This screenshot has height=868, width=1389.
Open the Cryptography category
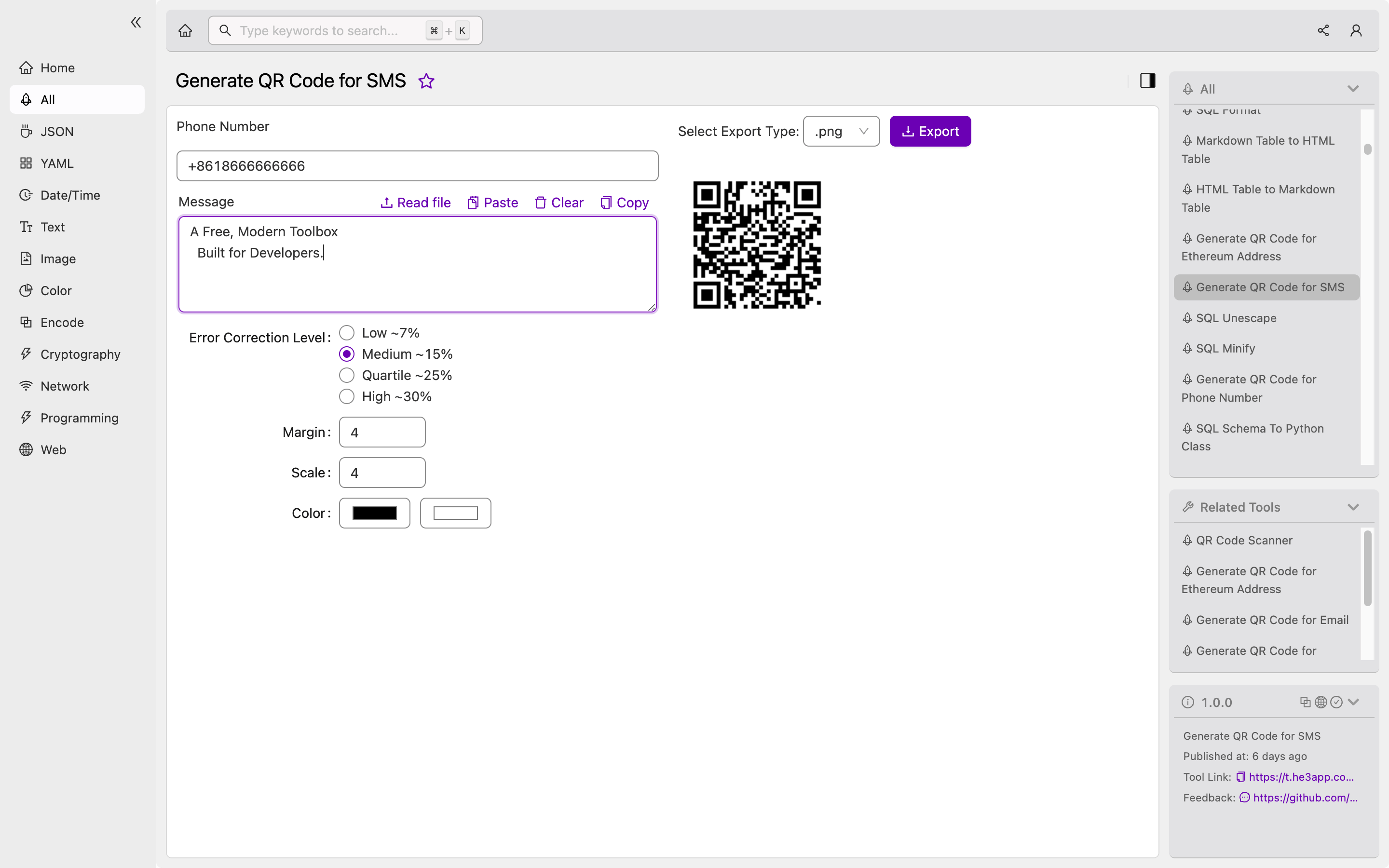77,354
